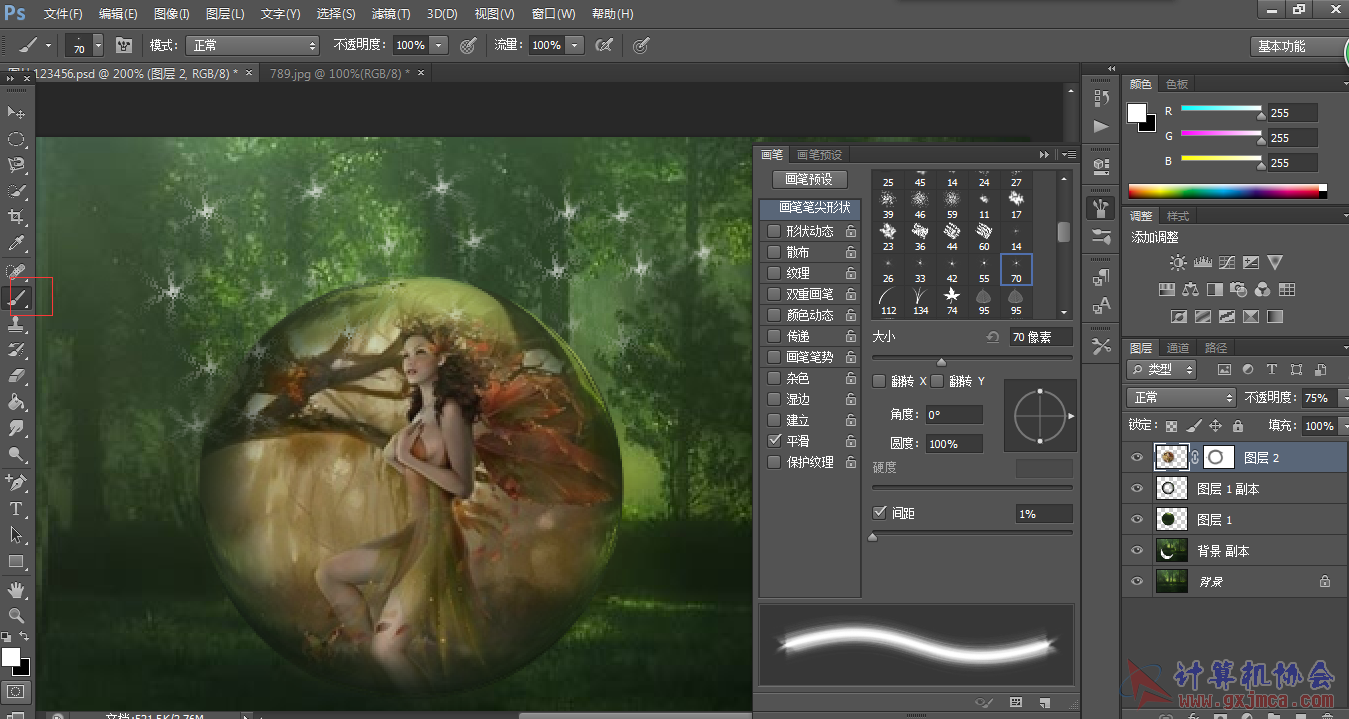Open the layer blend mode 正常 dropdown
The image size is (1349, 719).
pos(1180,398)
